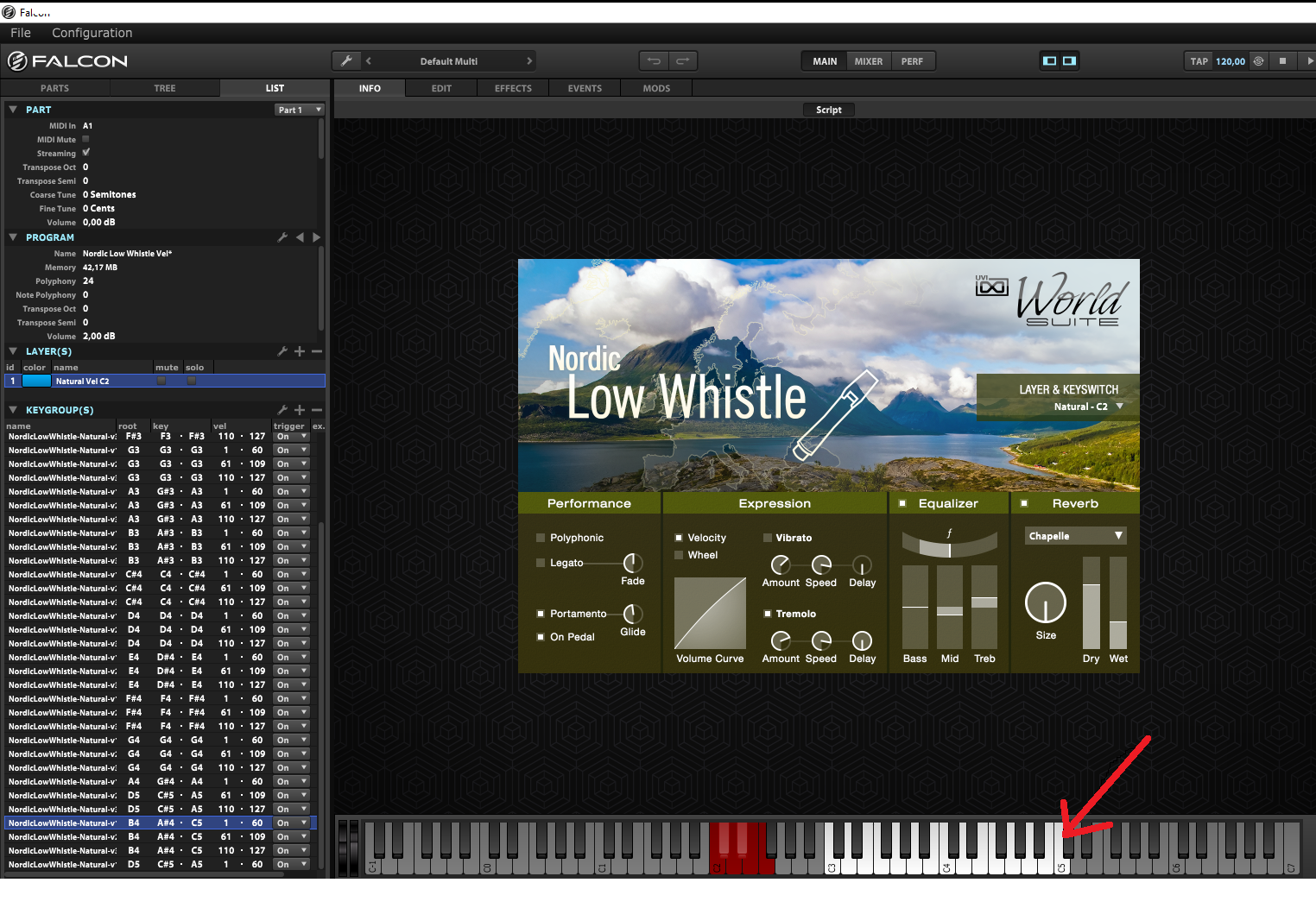Viewport: 1316px width, 908px height.
Task: Toggle the Streaming checkbox in PART
Action: pos(85,153)
